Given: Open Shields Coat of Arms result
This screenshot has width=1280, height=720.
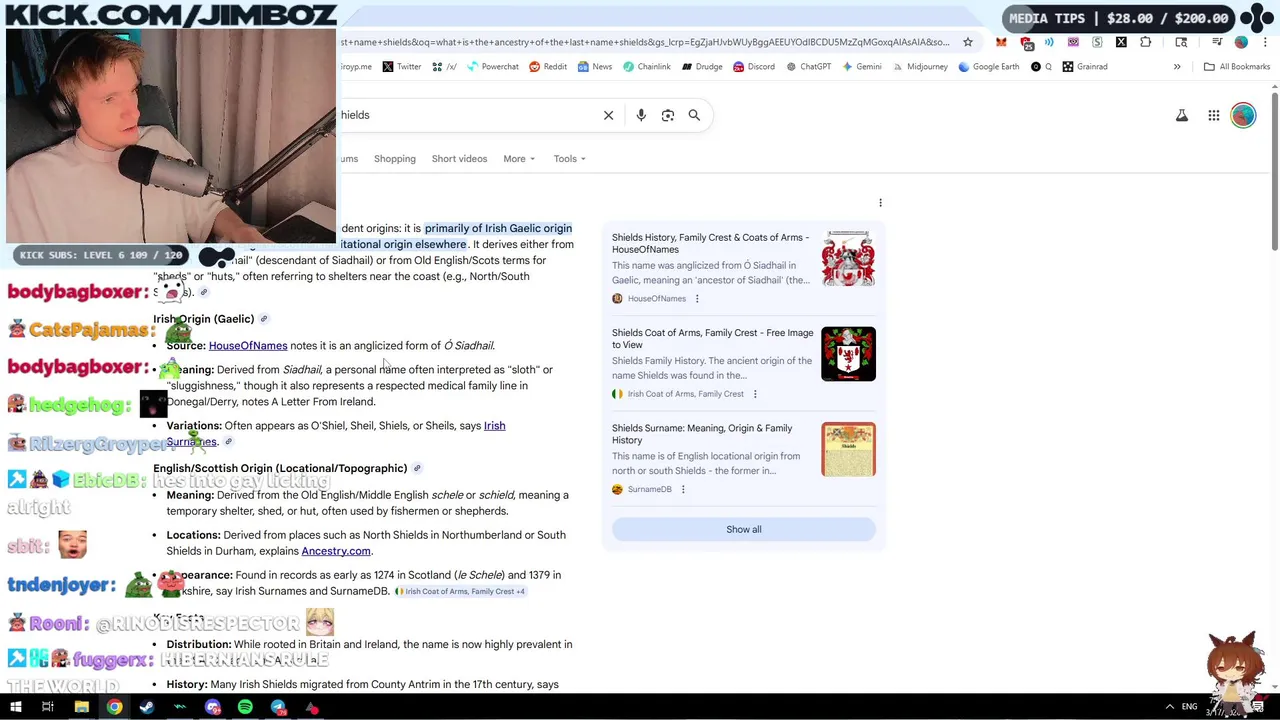Looking at the screenshot, I should click(712, 338).
